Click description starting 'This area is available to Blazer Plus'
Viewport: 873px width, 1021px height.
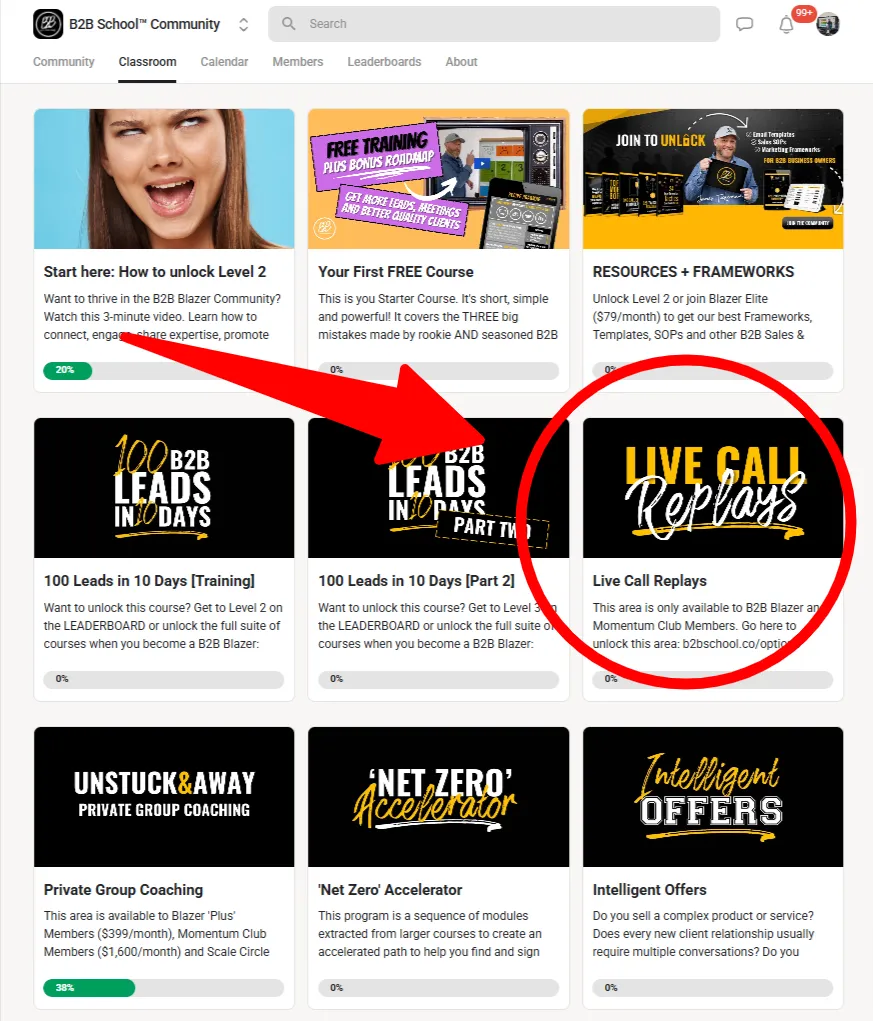point(157,934)
